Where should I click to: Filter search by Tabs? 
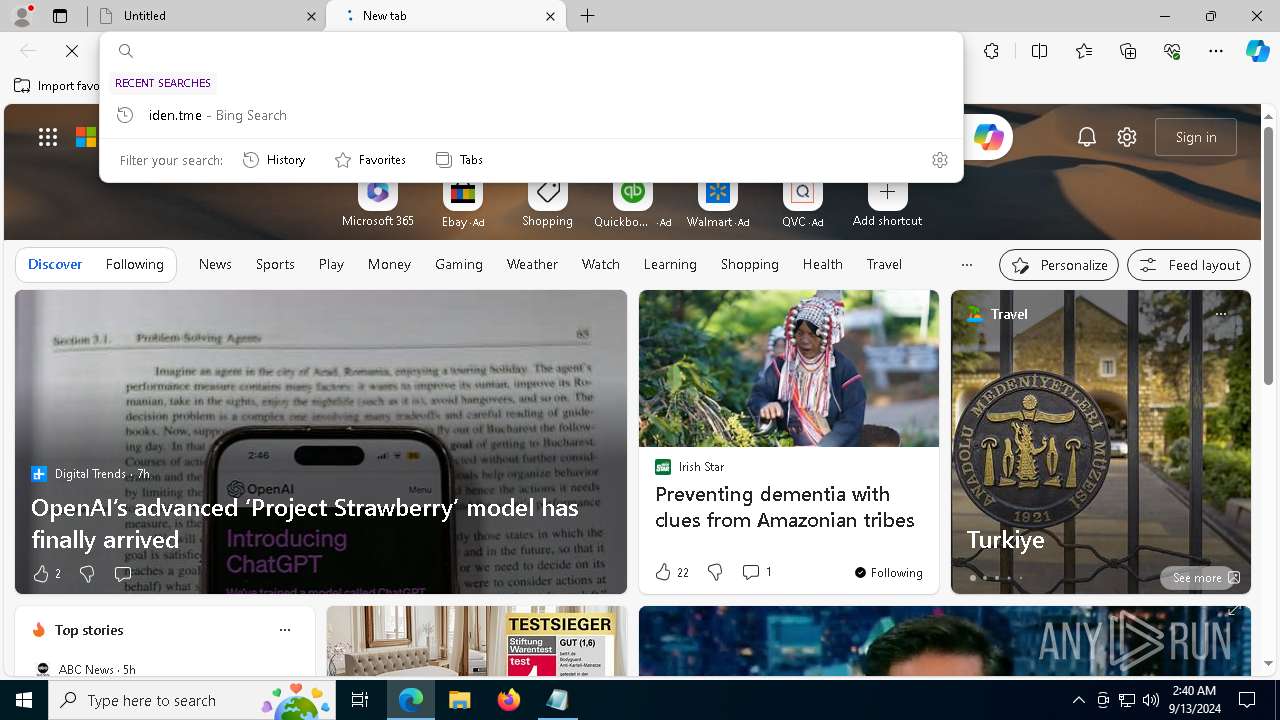coord(459,160)
